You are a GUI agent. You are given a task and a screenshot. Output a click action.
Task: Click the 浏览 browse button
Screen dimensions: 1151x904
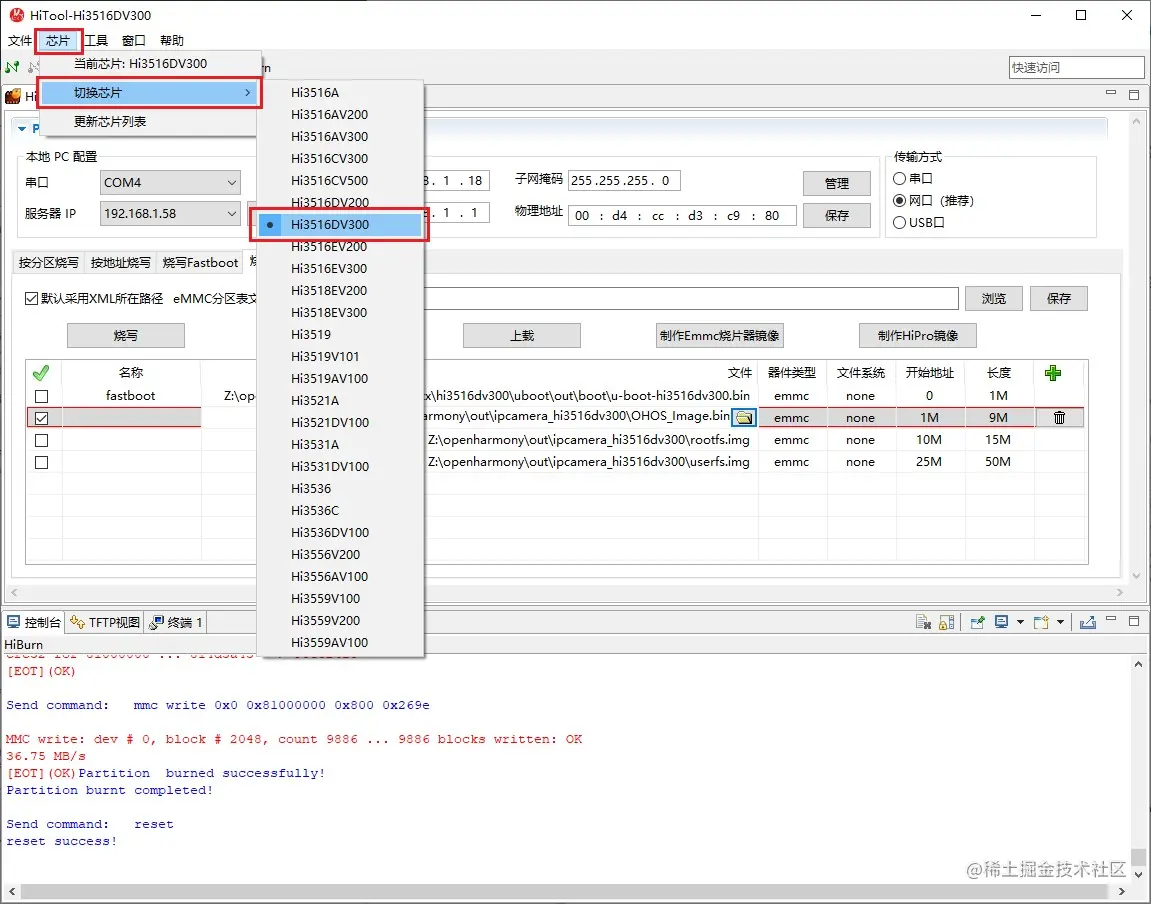pyautogui.click(x=994, y=299)
